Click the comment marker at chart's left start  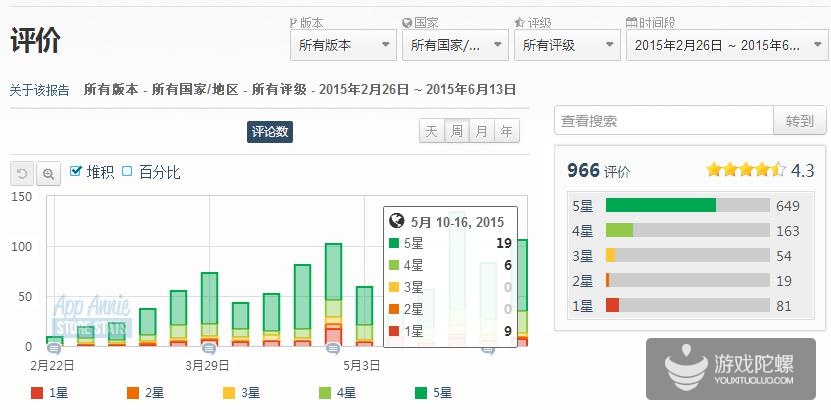(x=54, y=348)
